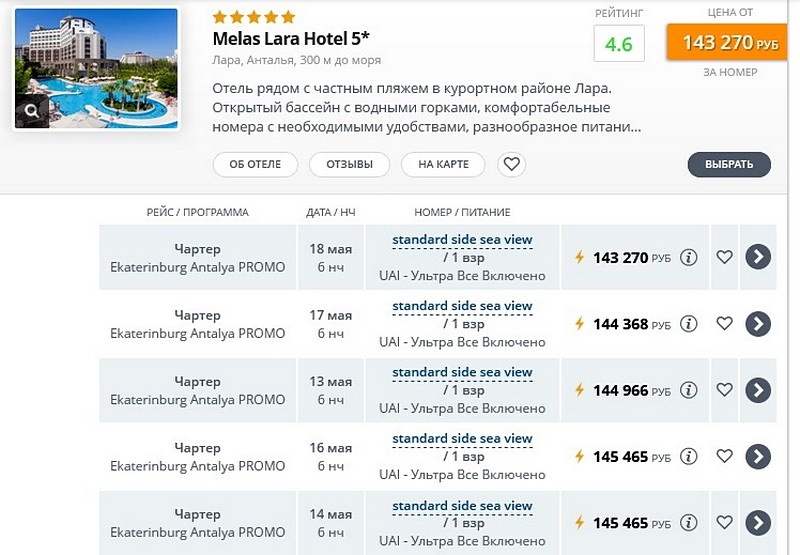
Task: Show price info for 14 мая offer
Action: 689,522
